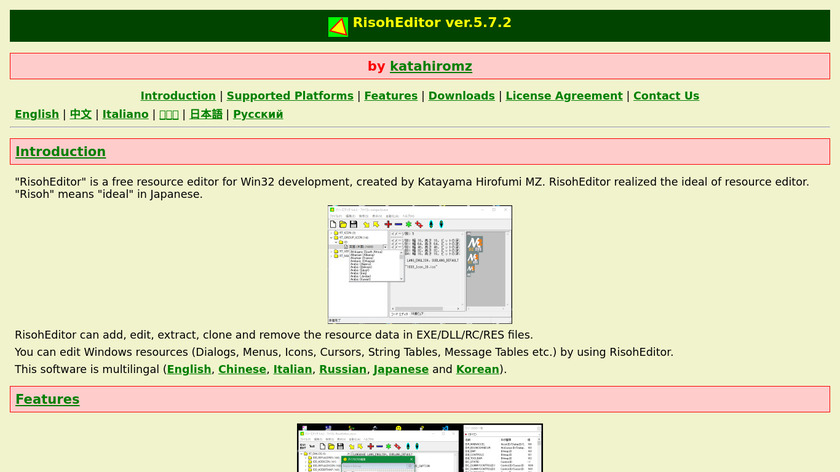Switch page language to Italiano
This screenshot has width=840, height=472.
coord(125,115)
